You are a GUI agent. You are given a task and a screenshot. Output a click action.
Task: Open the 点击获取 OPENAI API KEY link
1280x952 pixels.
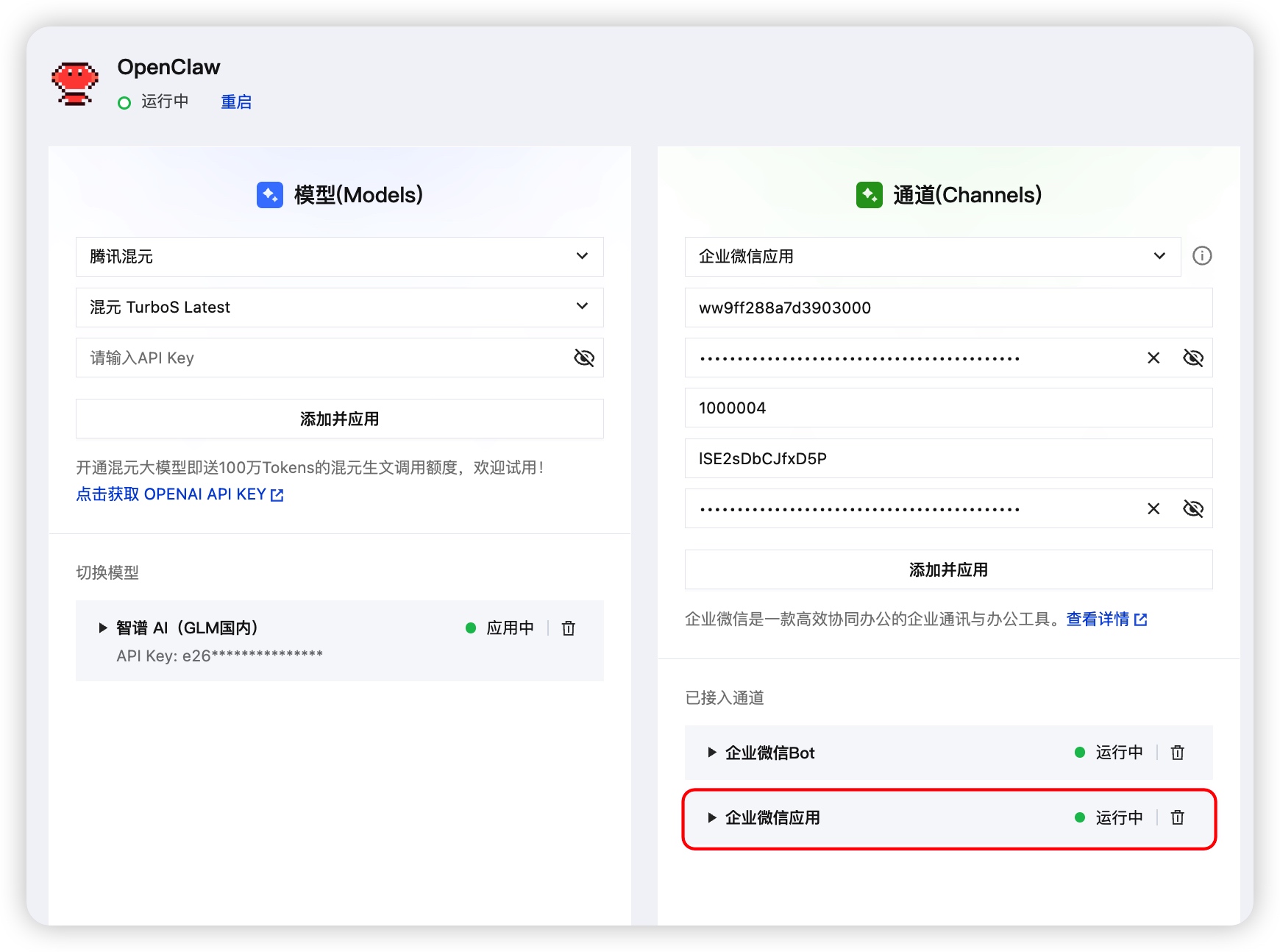click(x=179, y=494)
